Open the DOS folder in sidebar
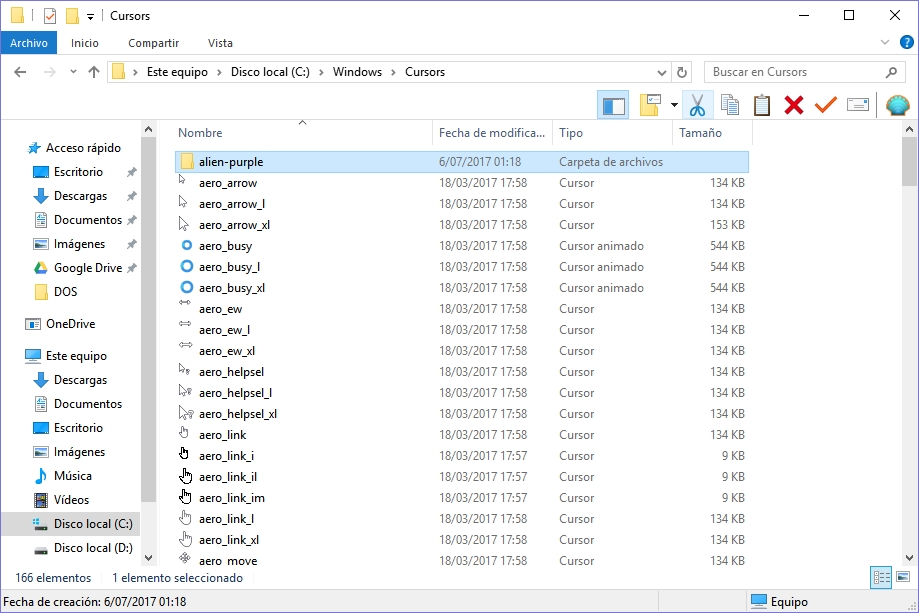 [65, 292]
